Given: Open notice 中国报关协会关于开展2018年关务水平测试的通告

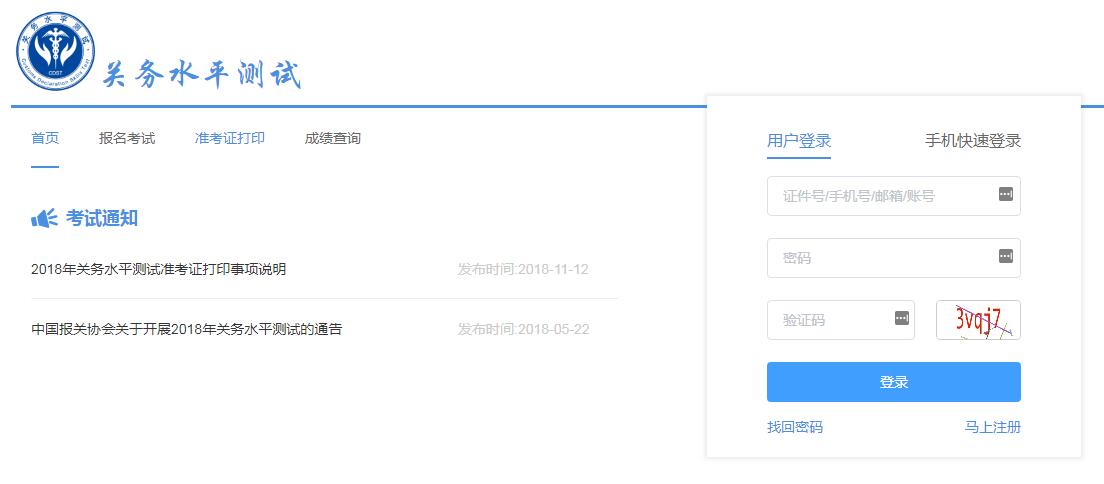Looking at the screenshot, I should tap(187, 329).
